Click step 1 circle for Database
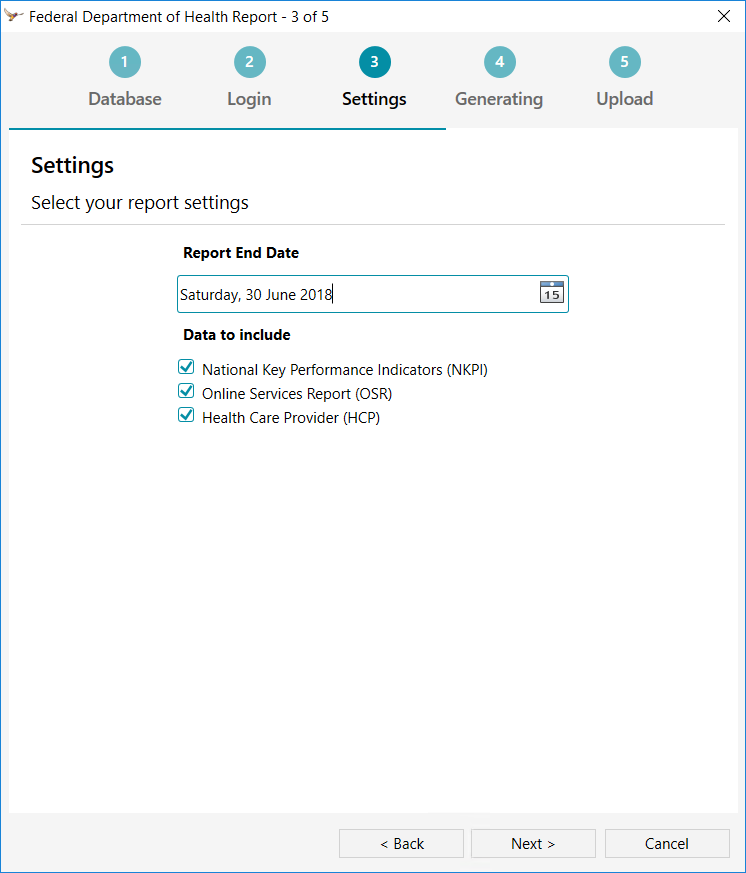Viewport: 746px width, 873px height. coord(125,62)
